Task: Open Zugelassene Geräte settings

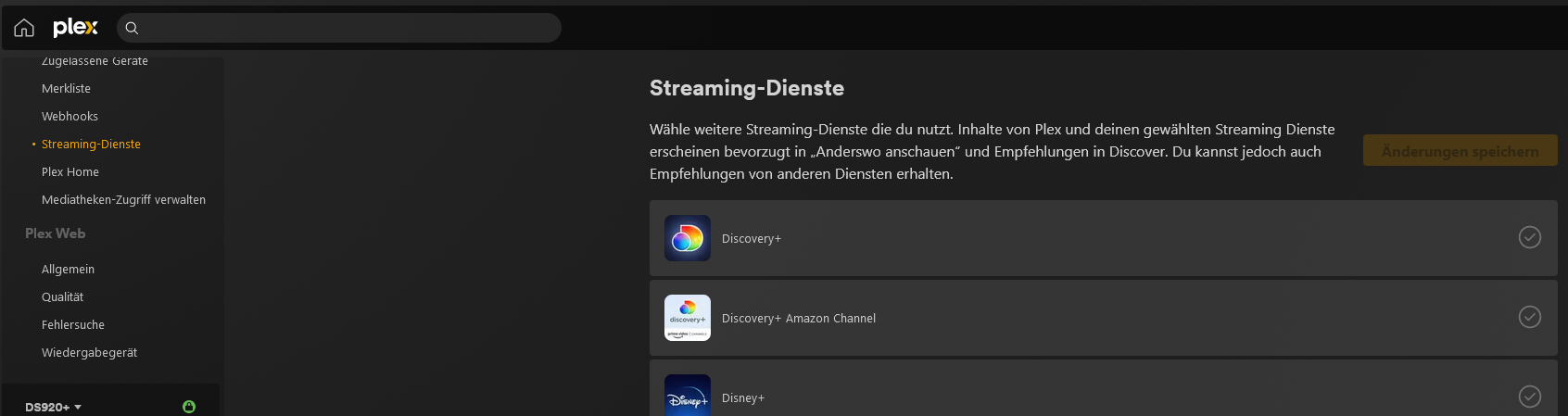Action: [x=95, y=61]
